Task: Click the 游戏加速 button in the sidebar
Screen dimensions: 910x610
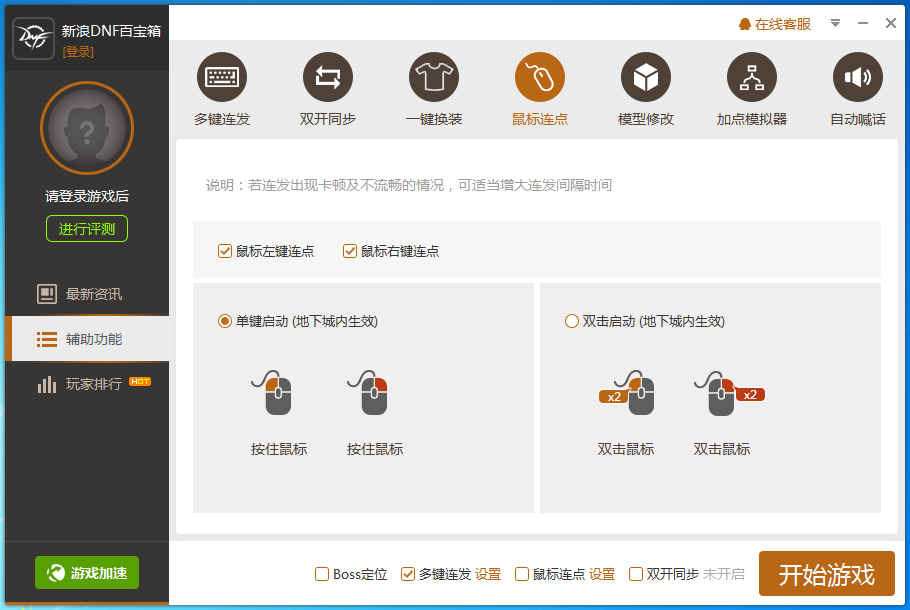Action: (x=86, y=573)
